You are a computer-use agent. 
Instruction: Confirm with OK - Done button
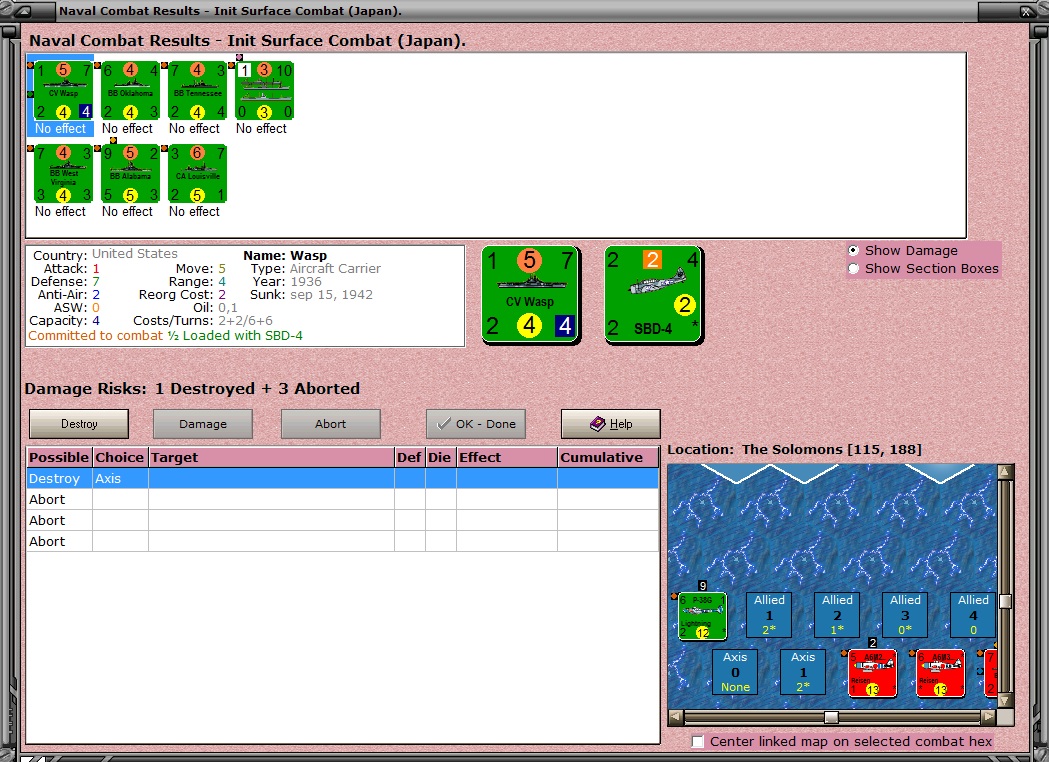tap(476, 424)
